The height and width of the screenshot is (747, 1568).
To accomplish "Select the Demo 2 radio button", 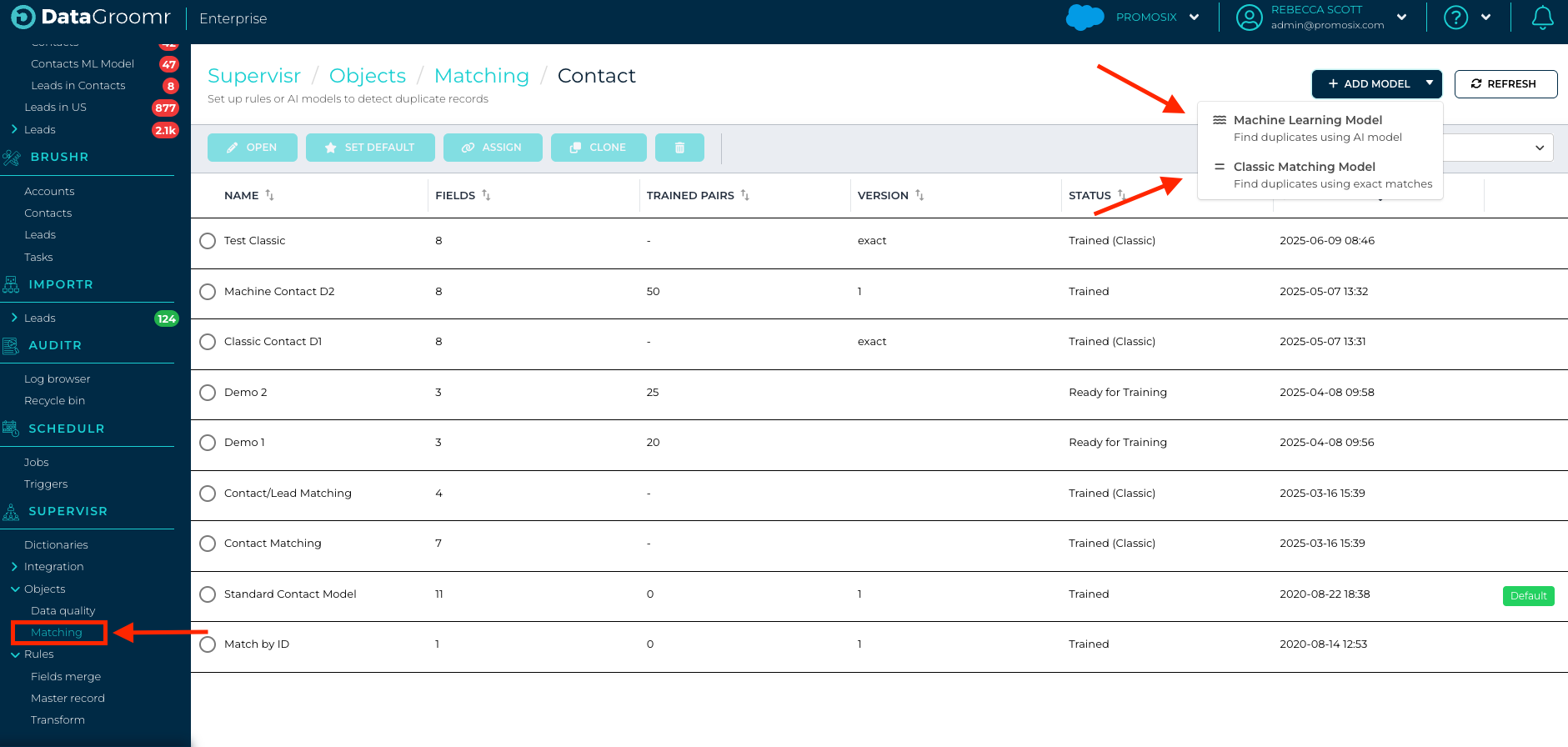I will tap(208, 393).
